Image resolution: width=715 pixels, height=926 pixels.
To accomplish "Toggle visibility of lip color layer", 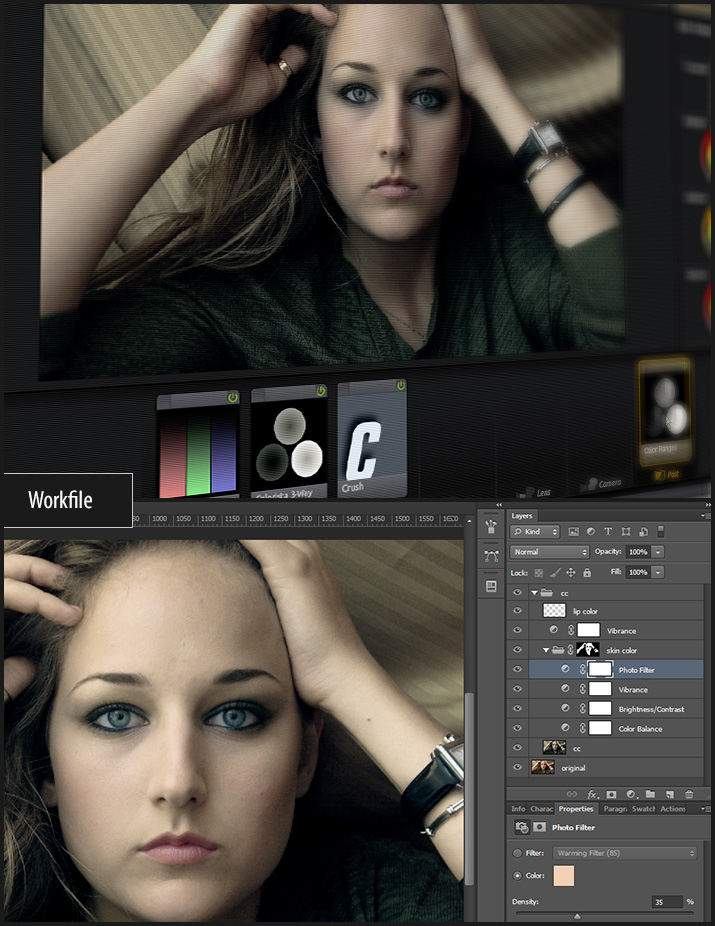I will [517, 611].
